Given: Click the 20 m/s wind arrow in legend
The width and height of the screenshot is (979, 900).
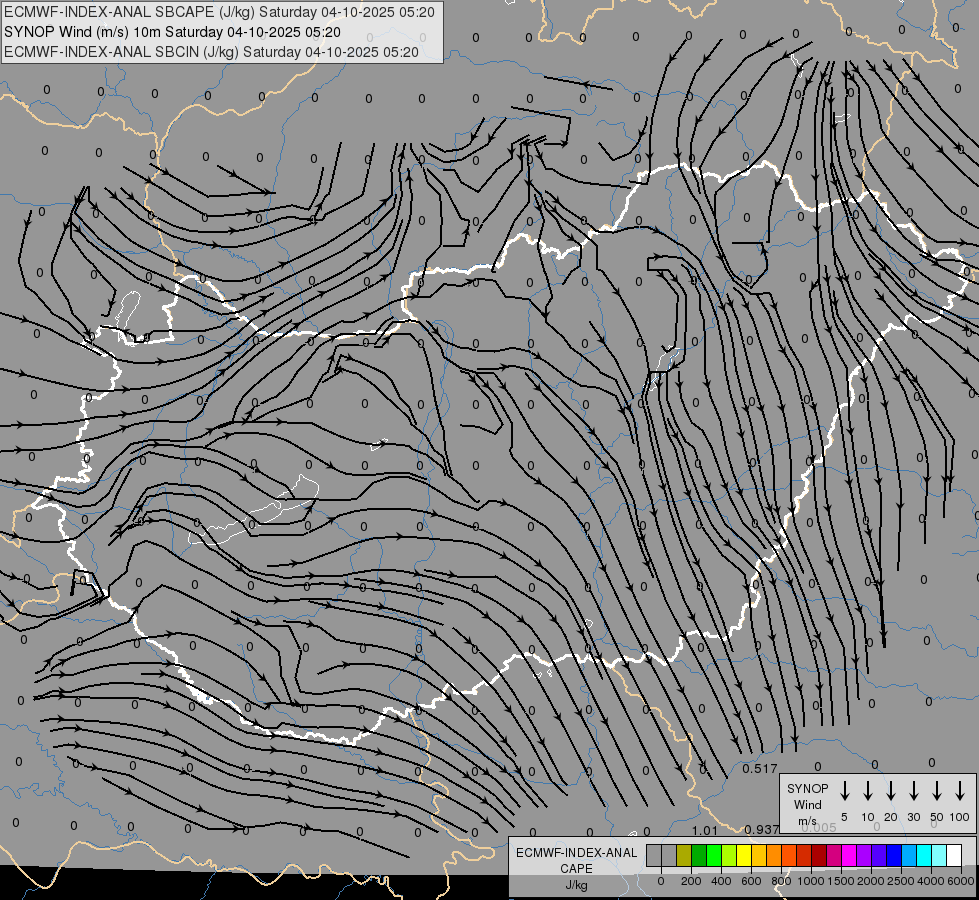Looking at the screenshot, I should pos(890,791).
